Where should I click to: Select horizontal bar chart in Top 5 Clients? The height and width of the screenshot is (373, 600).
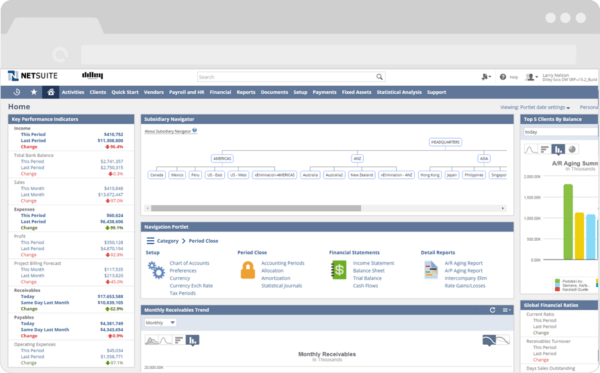point(545,149)
